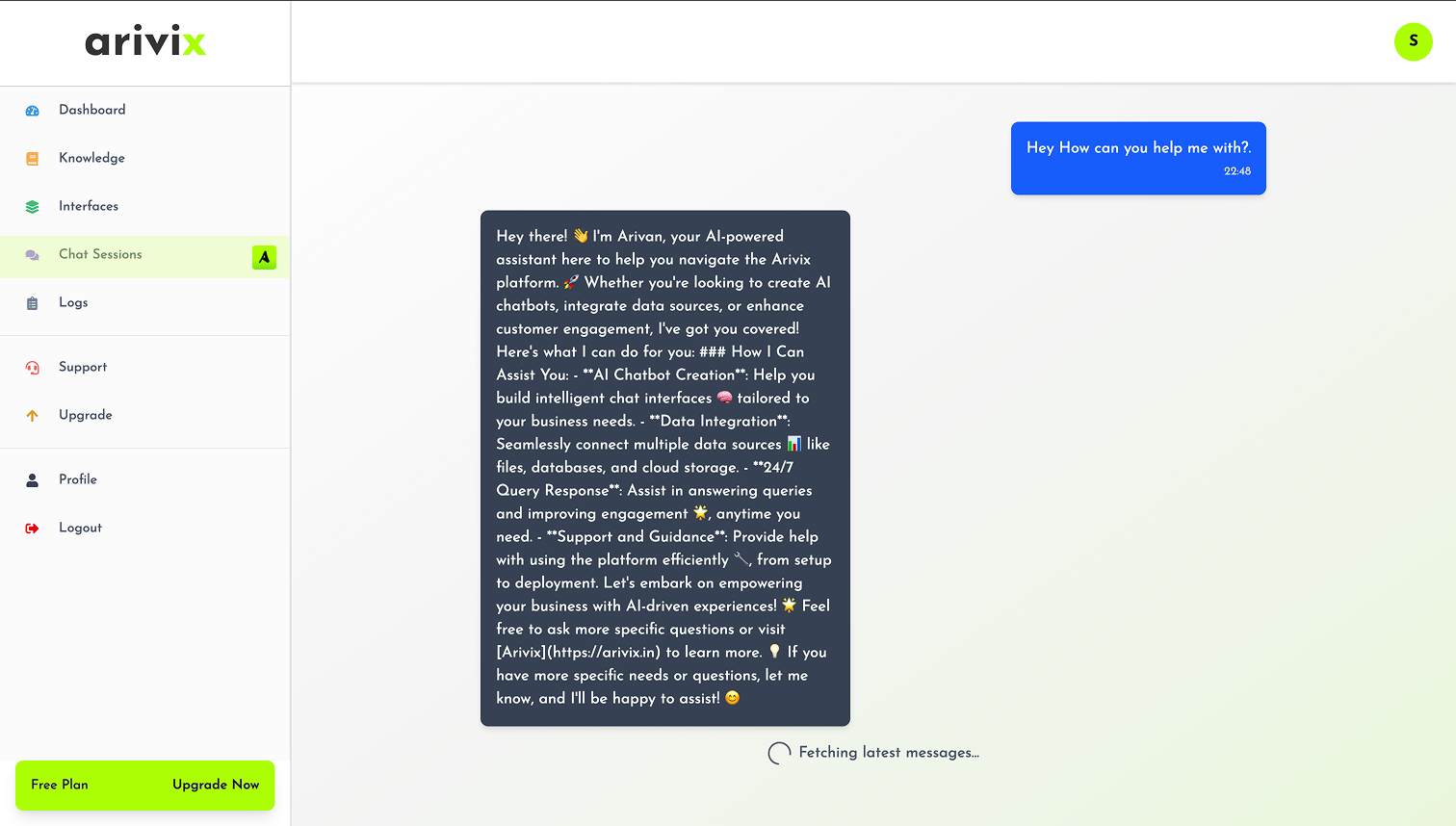Image resolution: width=1456 pixels, height=826 pixels.
Task: Click the Logs clipboard icon
Action: (32, 303)
